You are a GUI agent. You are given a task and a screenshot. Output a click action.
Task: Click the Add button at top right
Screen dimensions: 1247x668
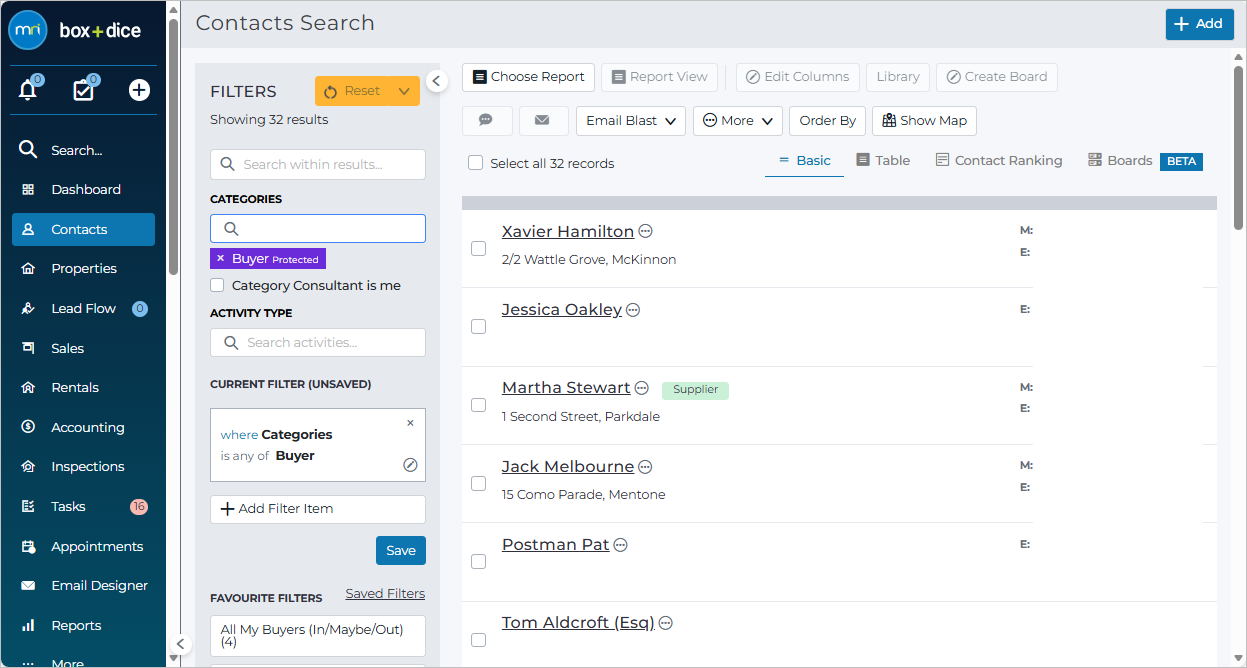(x=1200, y=24)
